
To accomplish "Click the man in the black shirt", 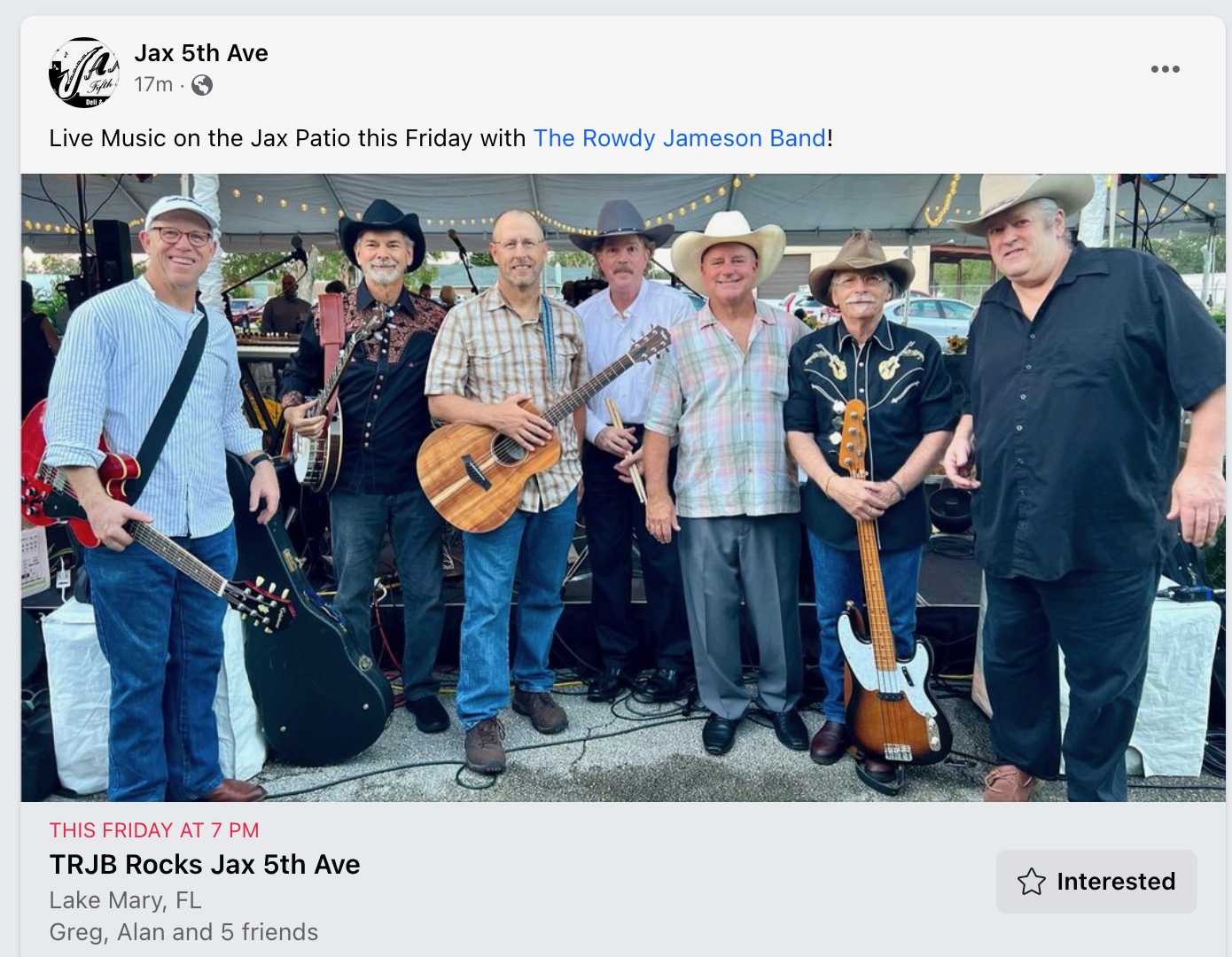I will (1086, 487).
